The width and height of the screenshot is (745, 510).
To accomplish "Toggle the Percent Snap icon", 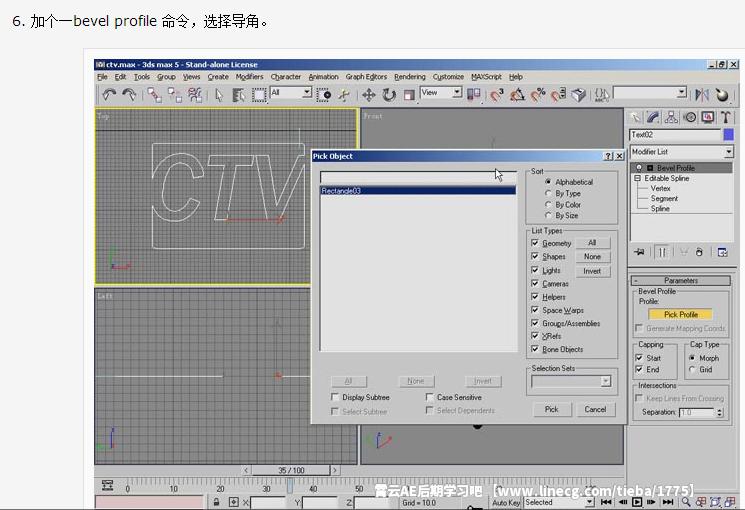I will point(538,95).
